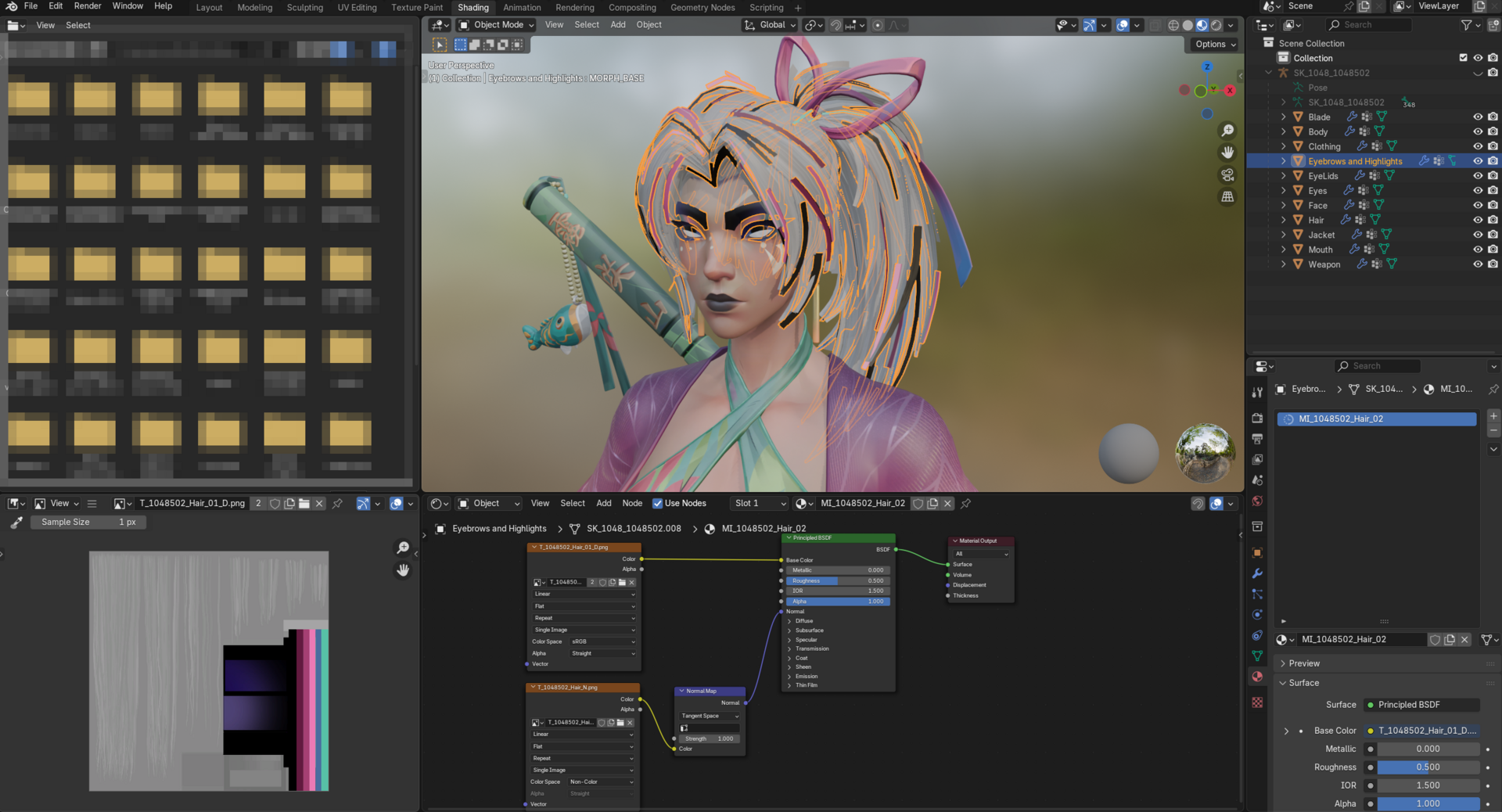Open the Add menu in node editor
Image resolution: width=1502 pixels, height=812 pixels.
pyautogui.click(x=604, y=504)
